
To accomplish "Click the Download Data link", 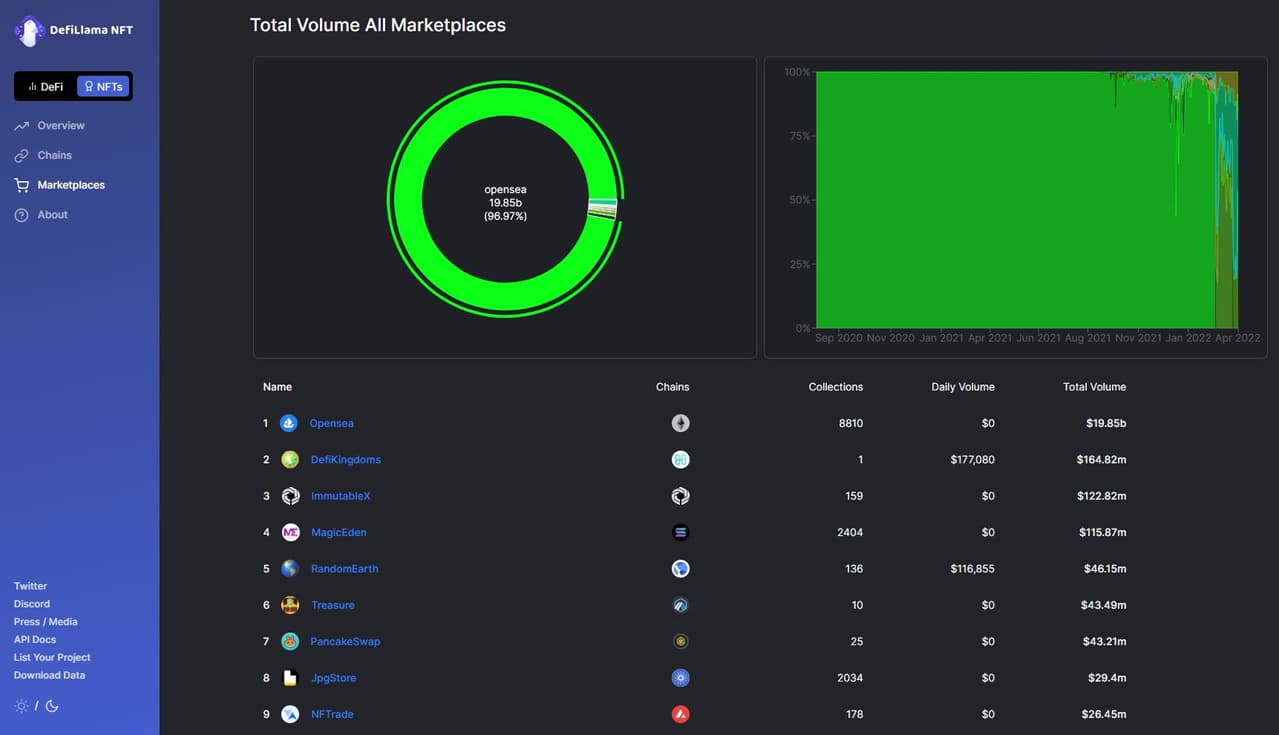I will pyautogui.click(x=49, y=675).
